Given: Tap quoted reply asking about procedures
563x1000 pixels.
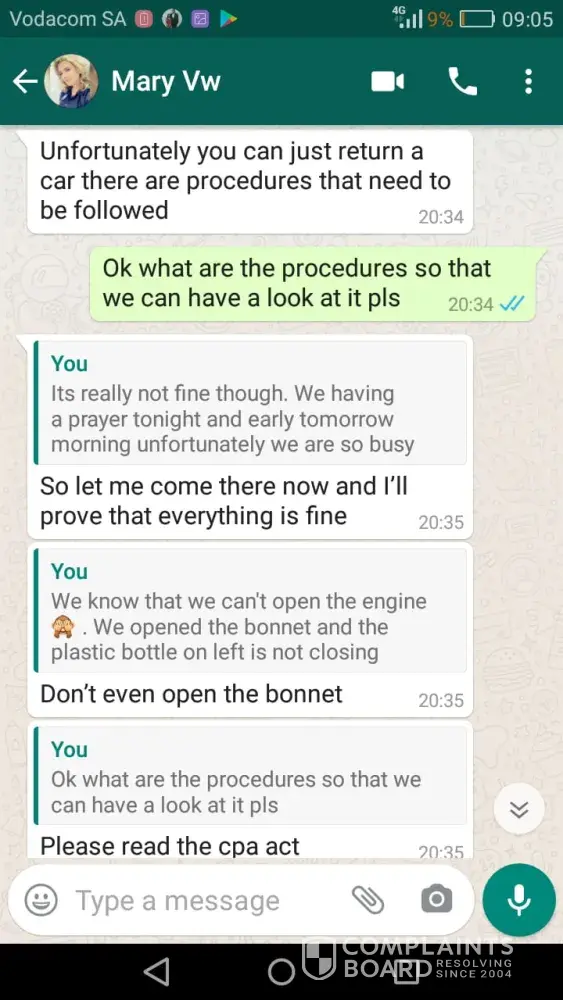Looking at the screenshot, I should click(x=251, y=776).
